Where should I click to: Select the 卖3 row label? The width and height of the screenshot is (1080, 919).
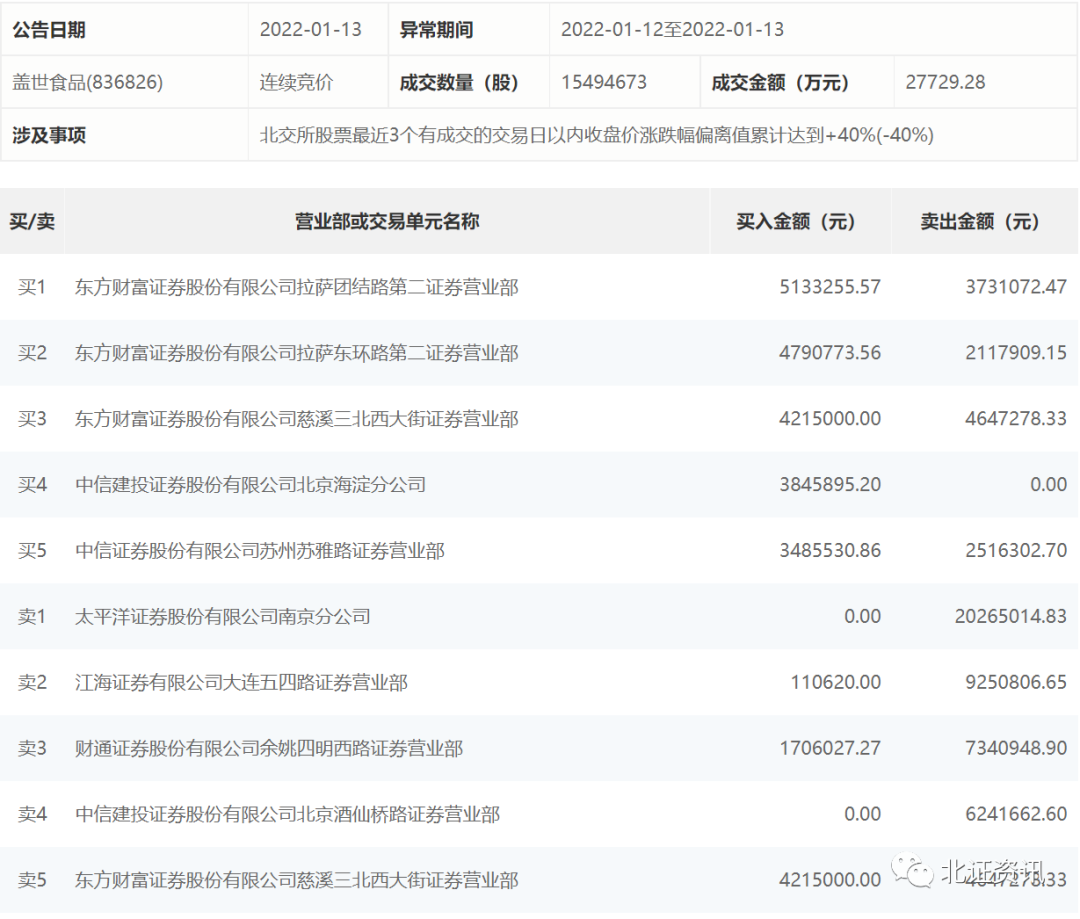pos(32,748)
